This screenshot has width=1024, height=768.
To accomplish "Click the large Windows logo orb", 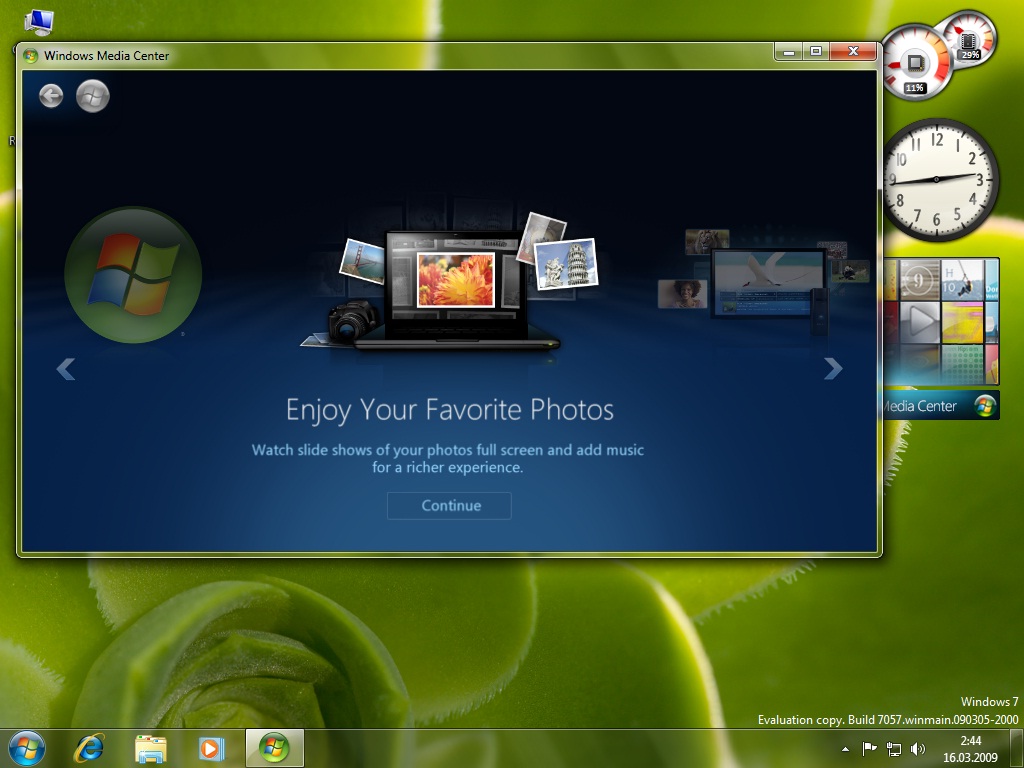I will pyautogui.click(x=133, y=275).
